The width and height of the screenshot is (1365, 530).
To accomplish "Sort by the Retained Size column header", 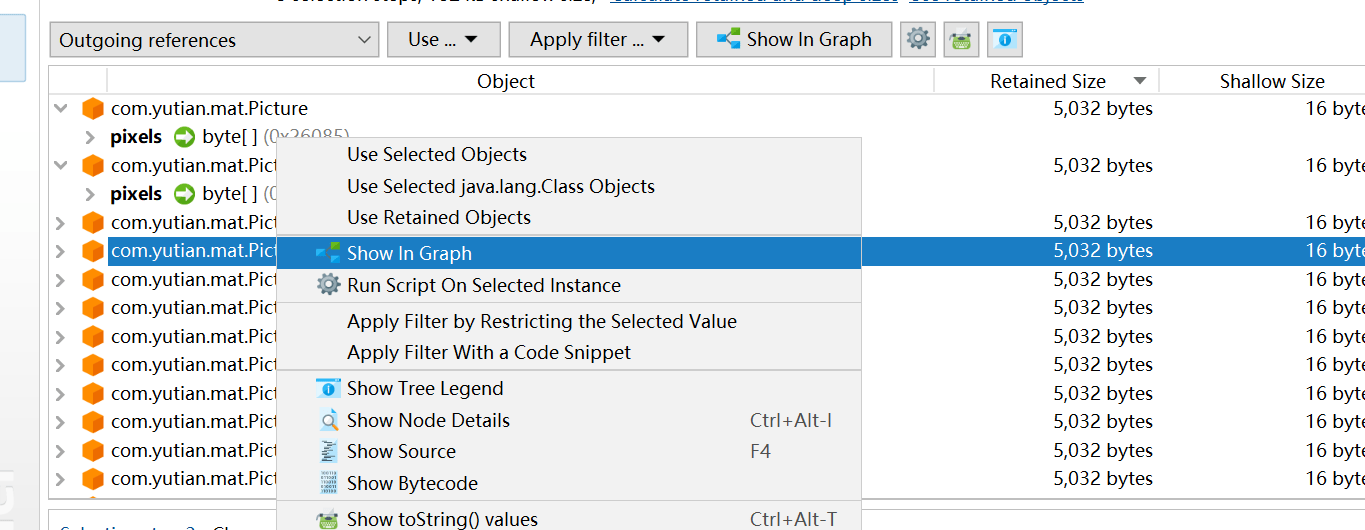I will pos(1047,82).
